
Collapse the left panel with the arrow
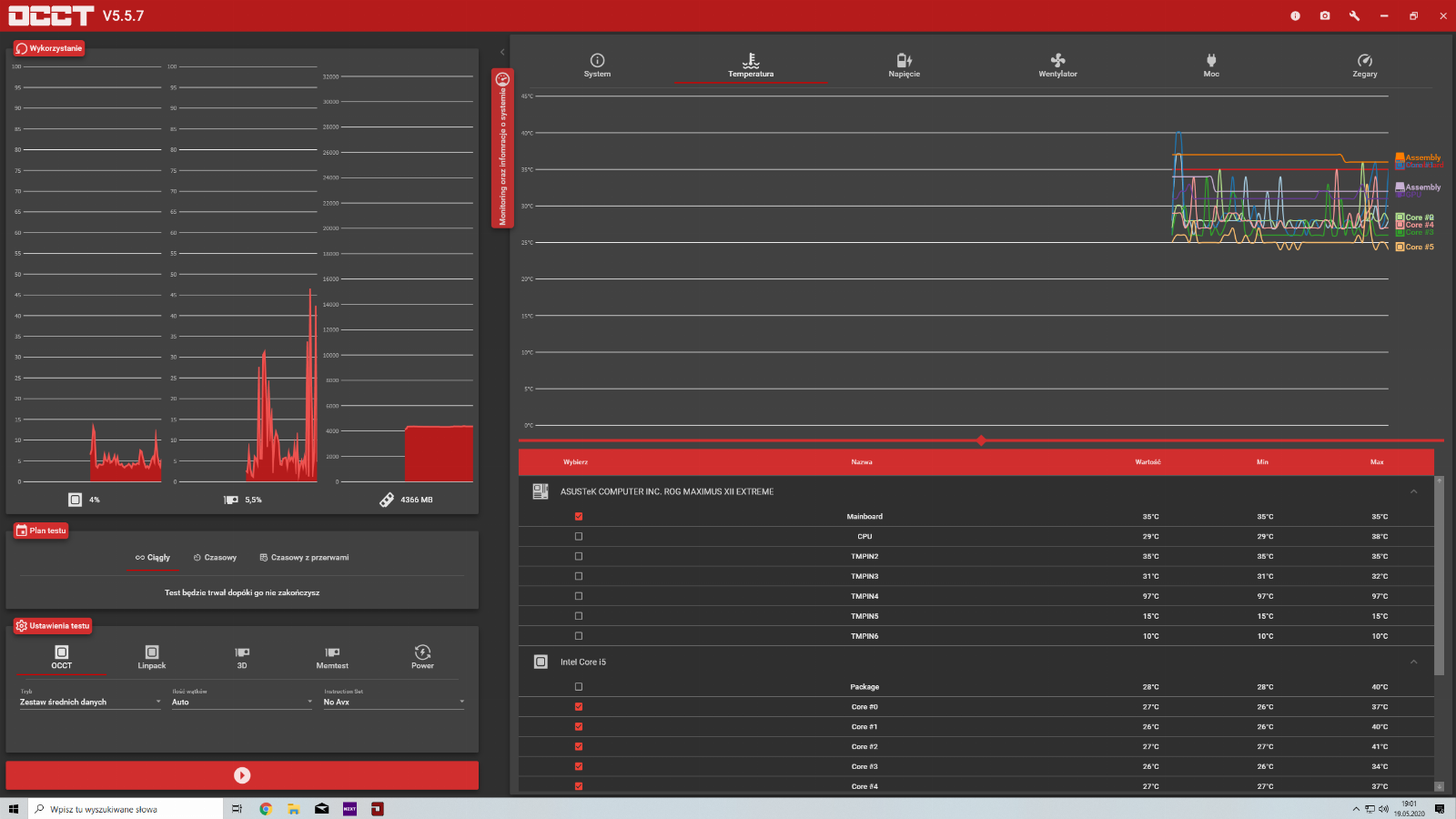click(502, 52)
